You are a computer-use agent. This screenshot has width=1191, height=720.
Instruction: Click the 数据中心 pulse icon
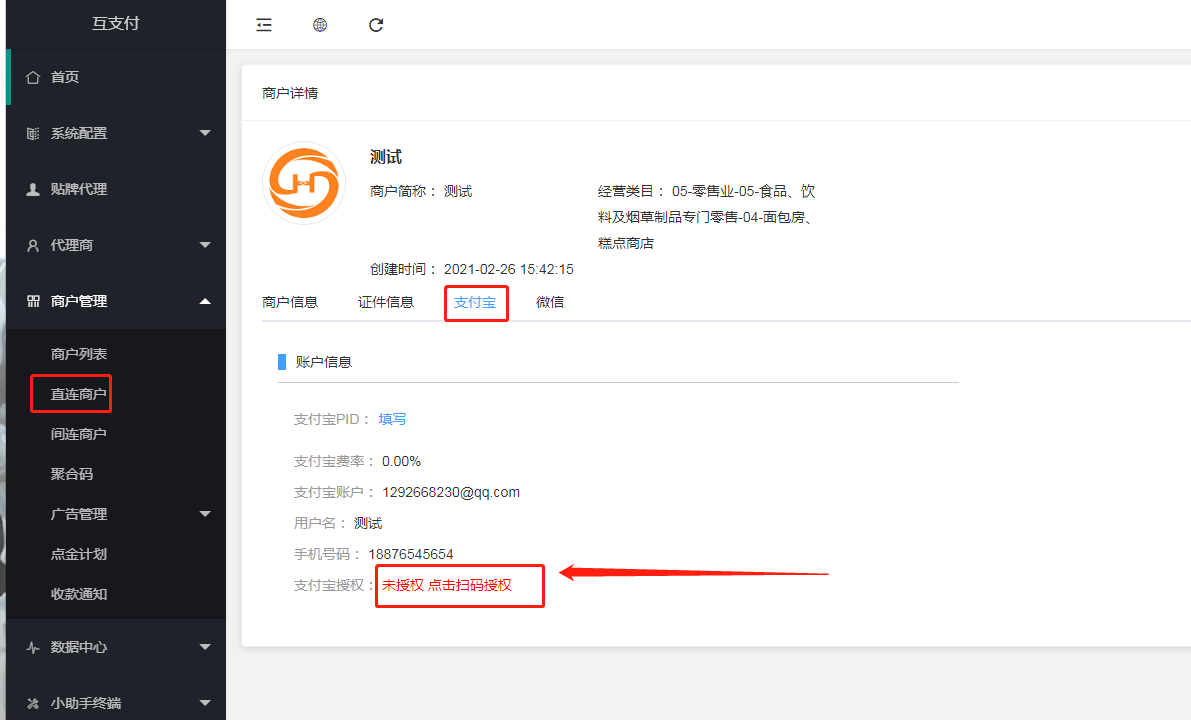(33, 647)
